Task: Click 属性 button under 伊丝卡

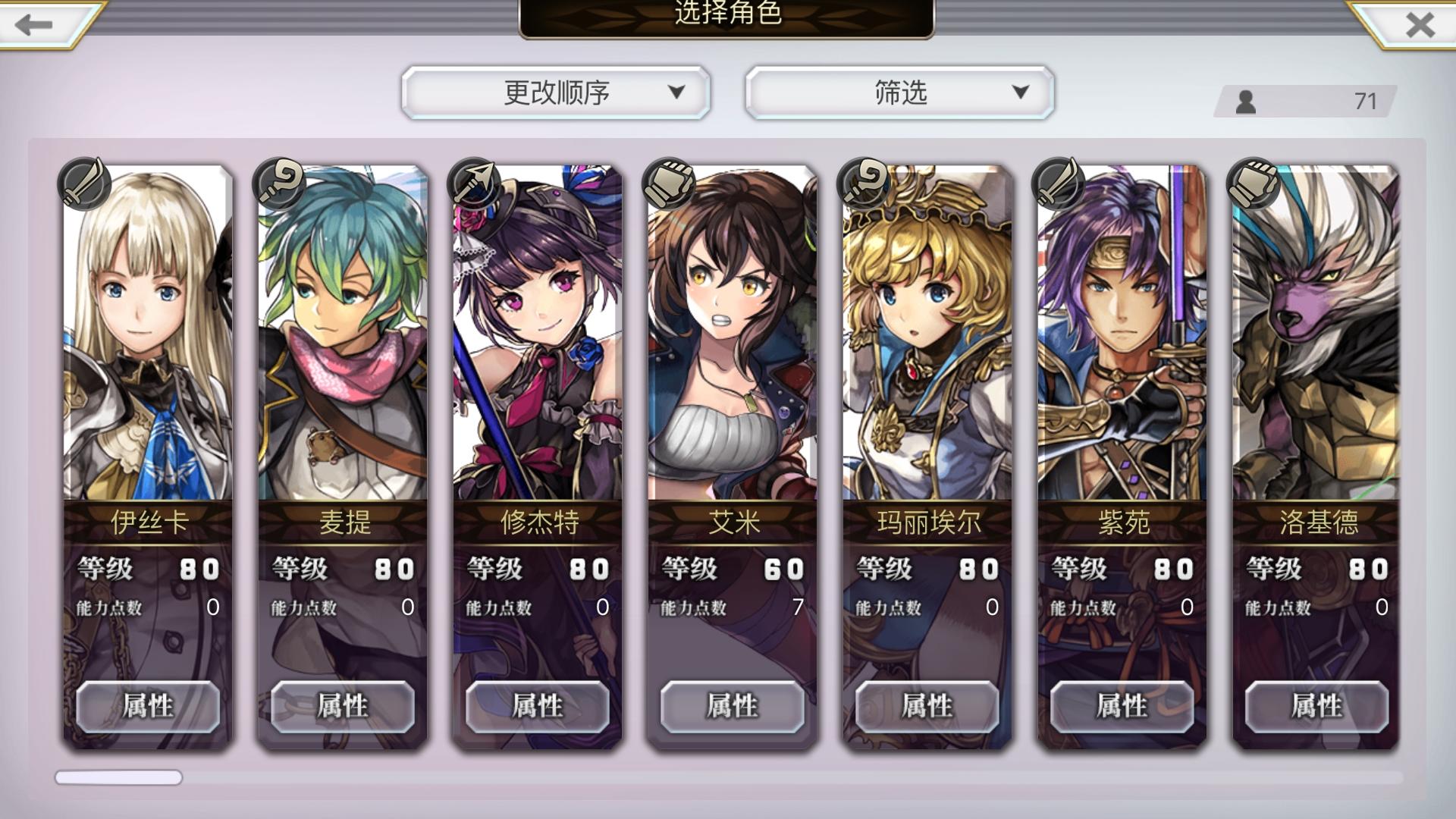Action: (x=148, y=706)
